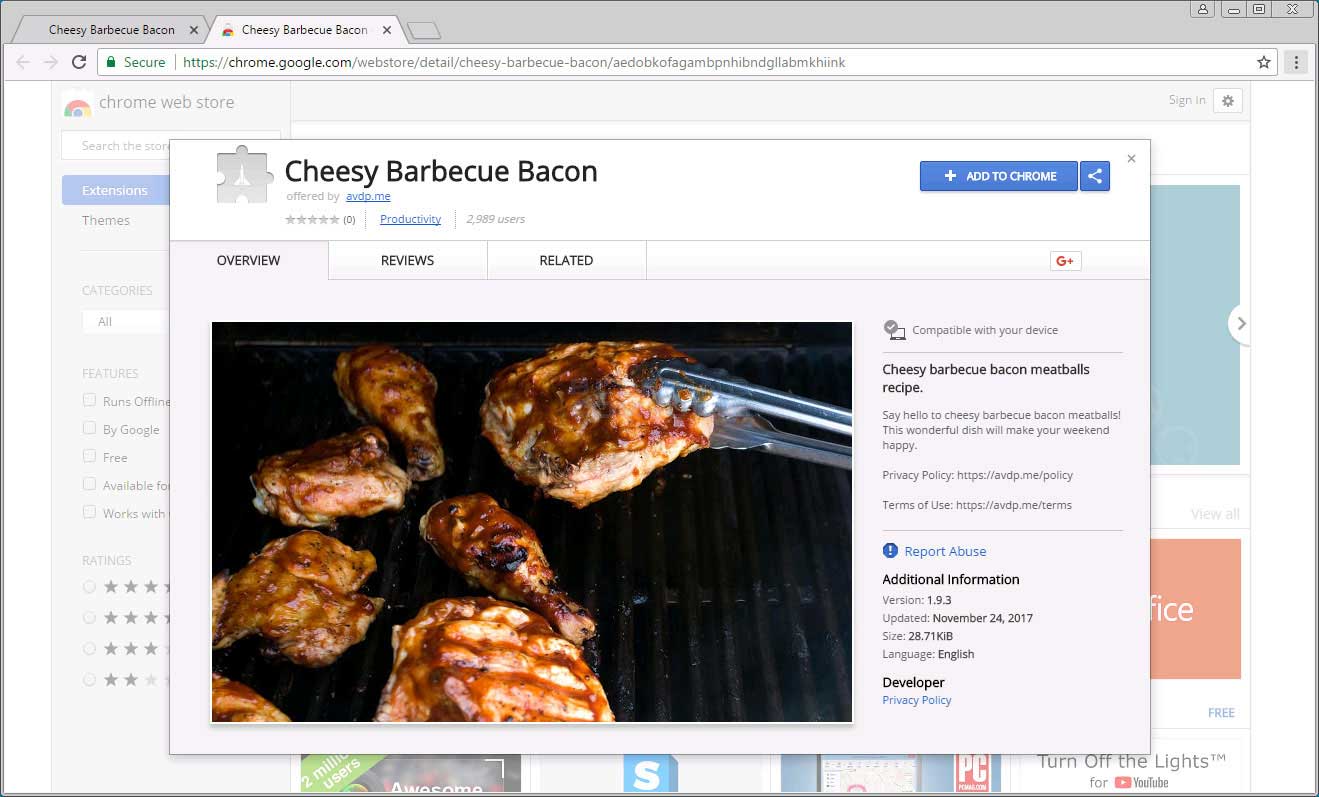
Task: Share the extension via the blue share icon
Action: tap(1095, 176)
